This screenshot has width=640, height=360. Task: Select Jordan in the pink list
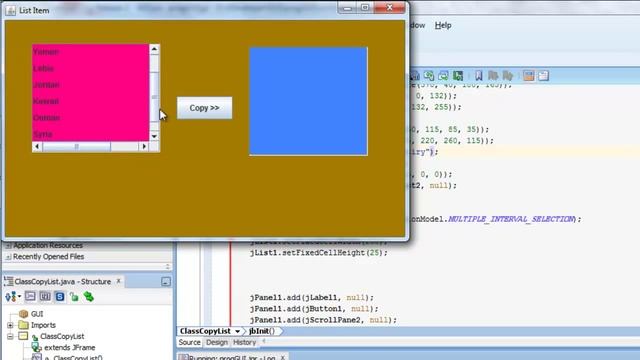coord(90,85)
